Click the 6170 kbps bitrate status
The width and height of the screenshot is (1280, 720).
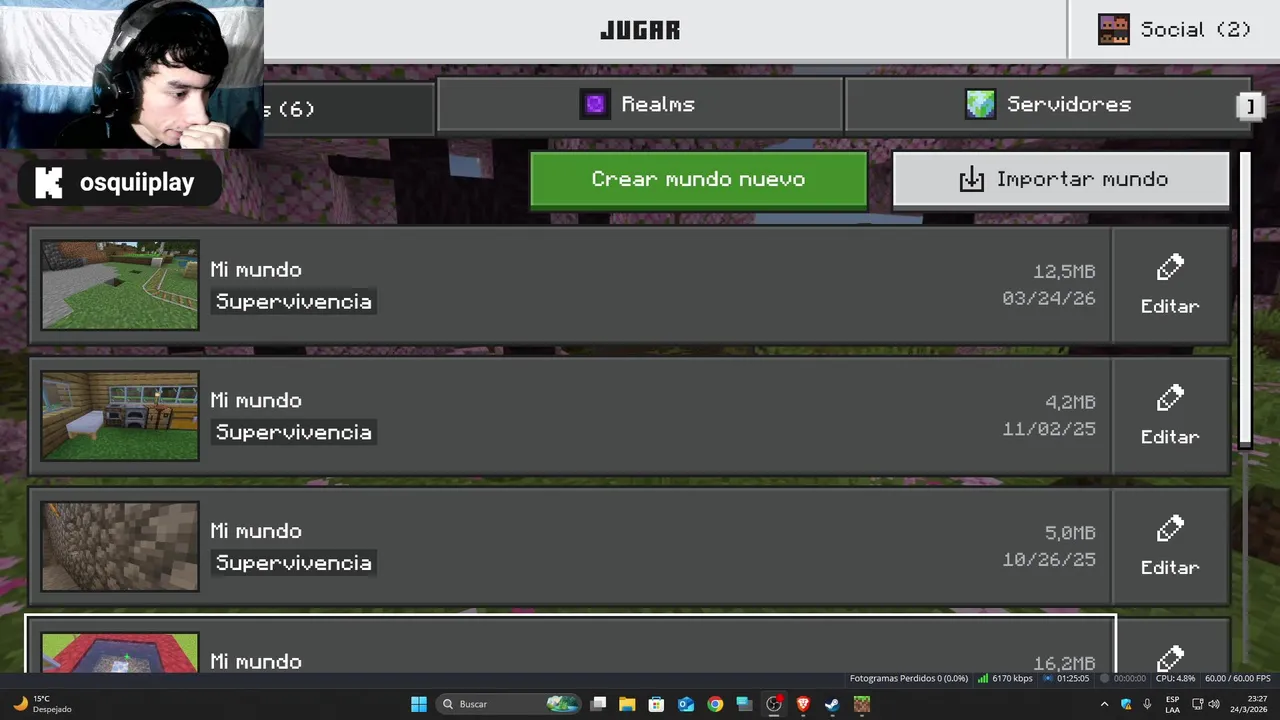click(1006, 678)
